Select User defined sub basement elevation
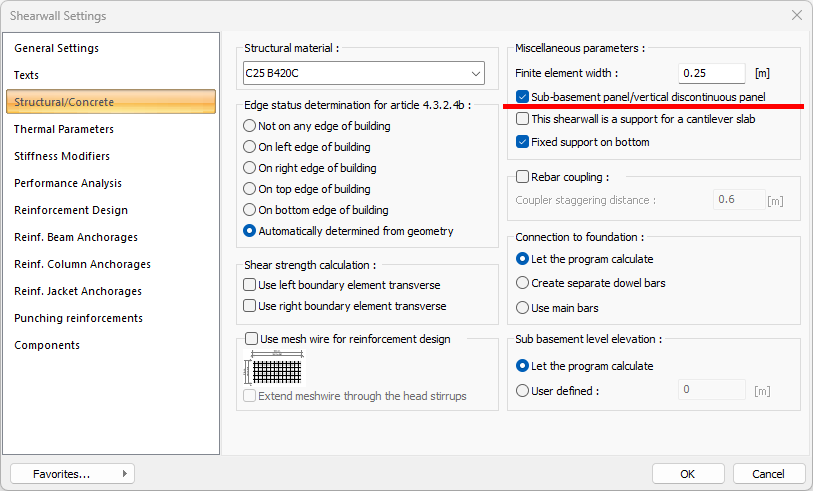The width and height of the screenshot is (813, 491). pyautogui.click(x=523, y=391)
